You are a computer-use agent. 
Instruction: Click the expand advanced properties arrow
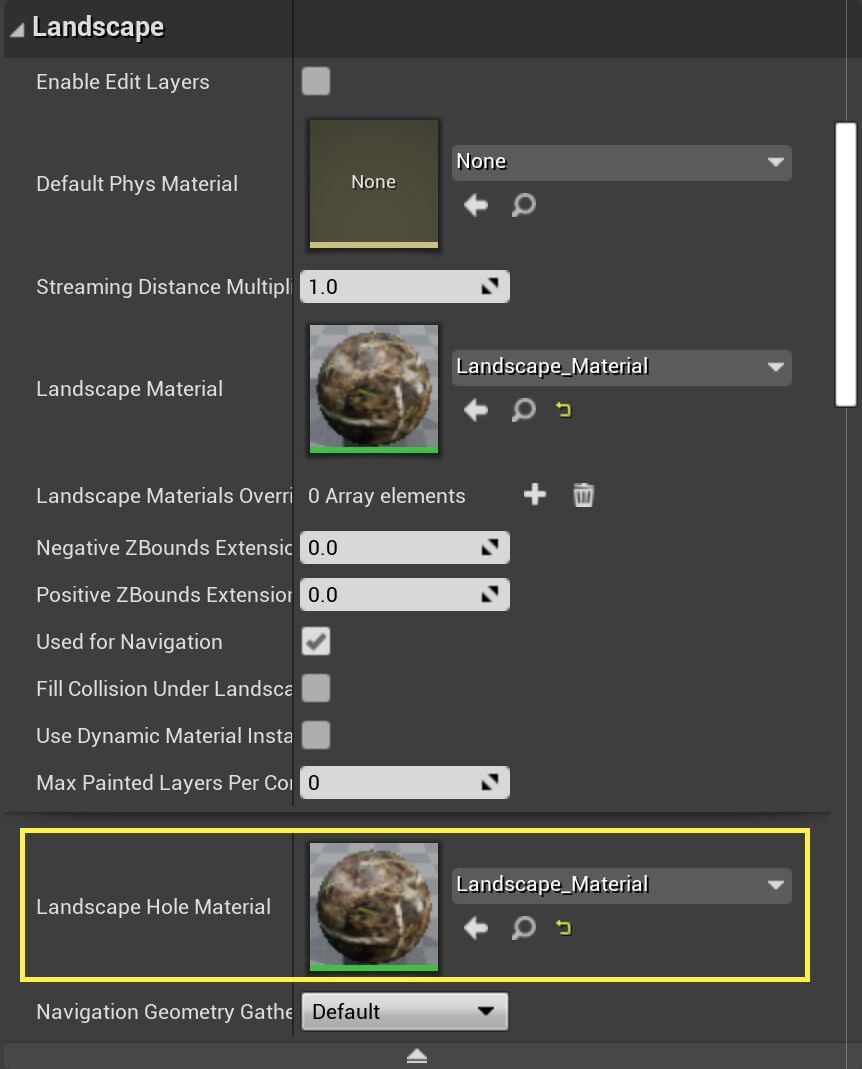pyautogui.click(x=416, y=1055)
